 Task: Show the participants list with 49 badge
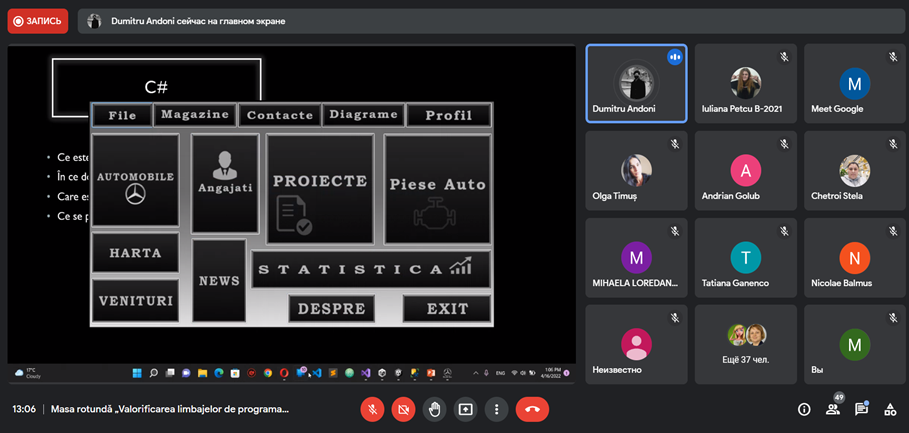[x=832, y=409]
